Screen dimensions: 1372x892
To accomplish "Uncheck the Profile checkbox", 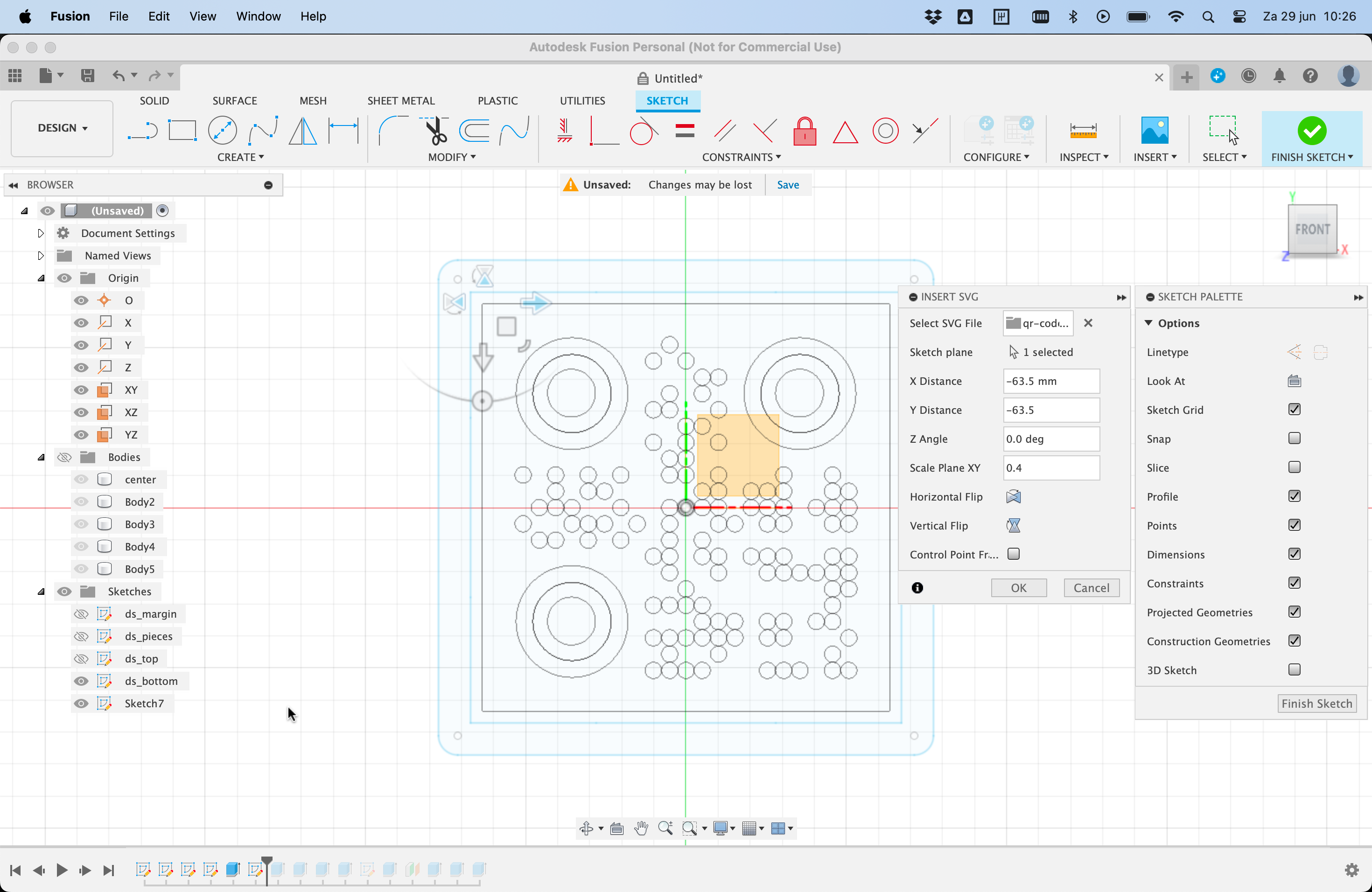I will [1294, 496].
